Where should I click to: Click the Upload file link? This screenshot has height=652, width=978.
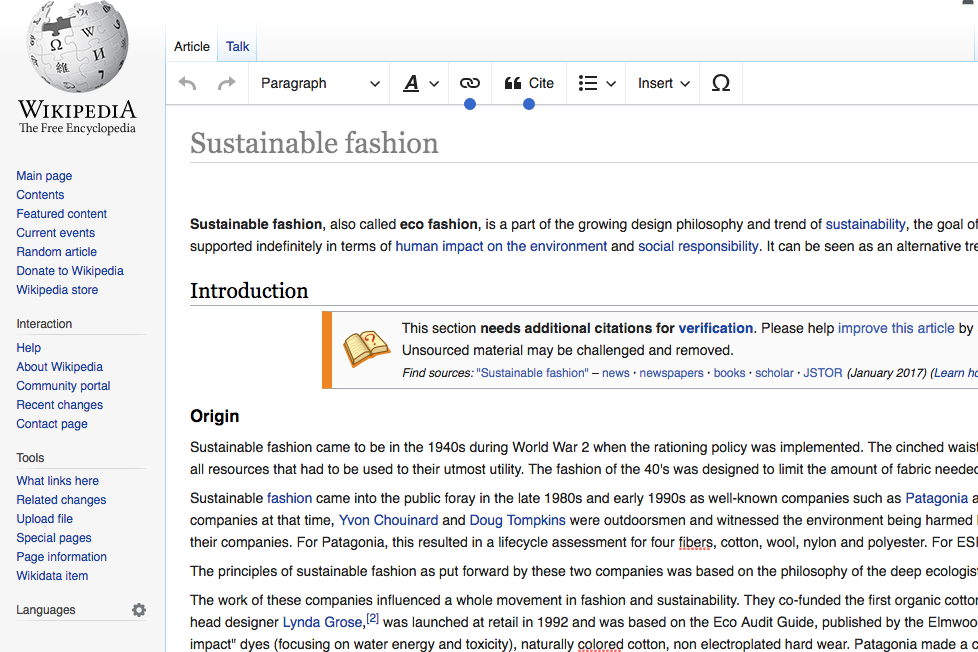pyautogui.click(x=44, y=519)
